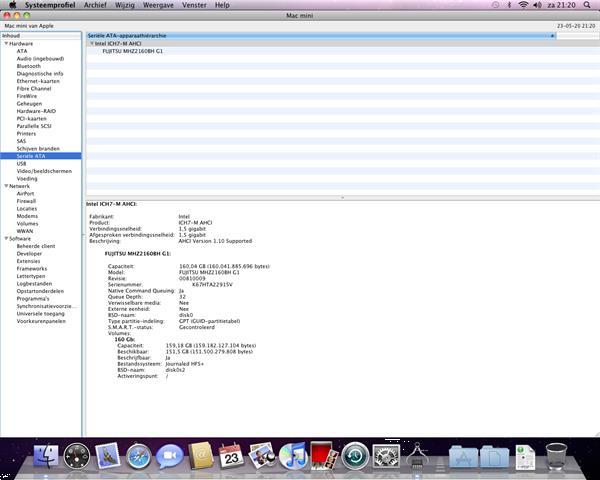600x480 pixels.
Task: Select Bluetooth in the sidebar
Action: (28, 66)
